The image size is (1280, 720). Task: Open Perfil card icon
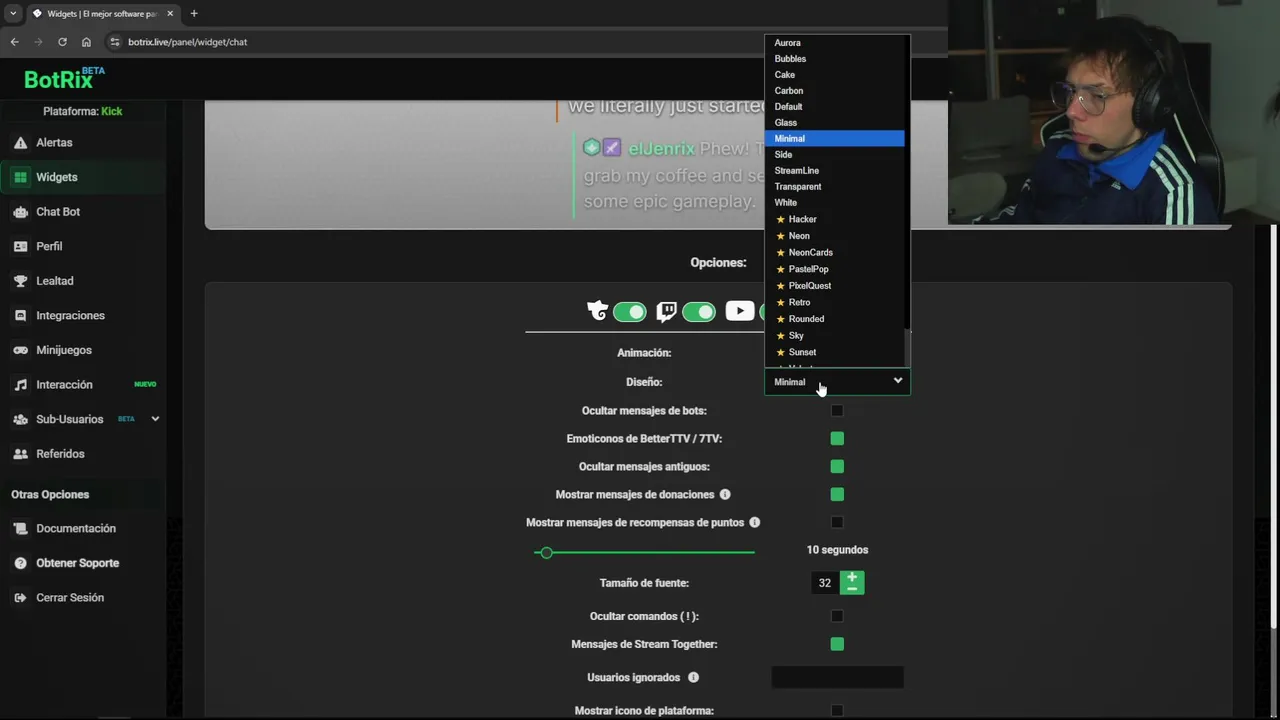tap(20, 246)
